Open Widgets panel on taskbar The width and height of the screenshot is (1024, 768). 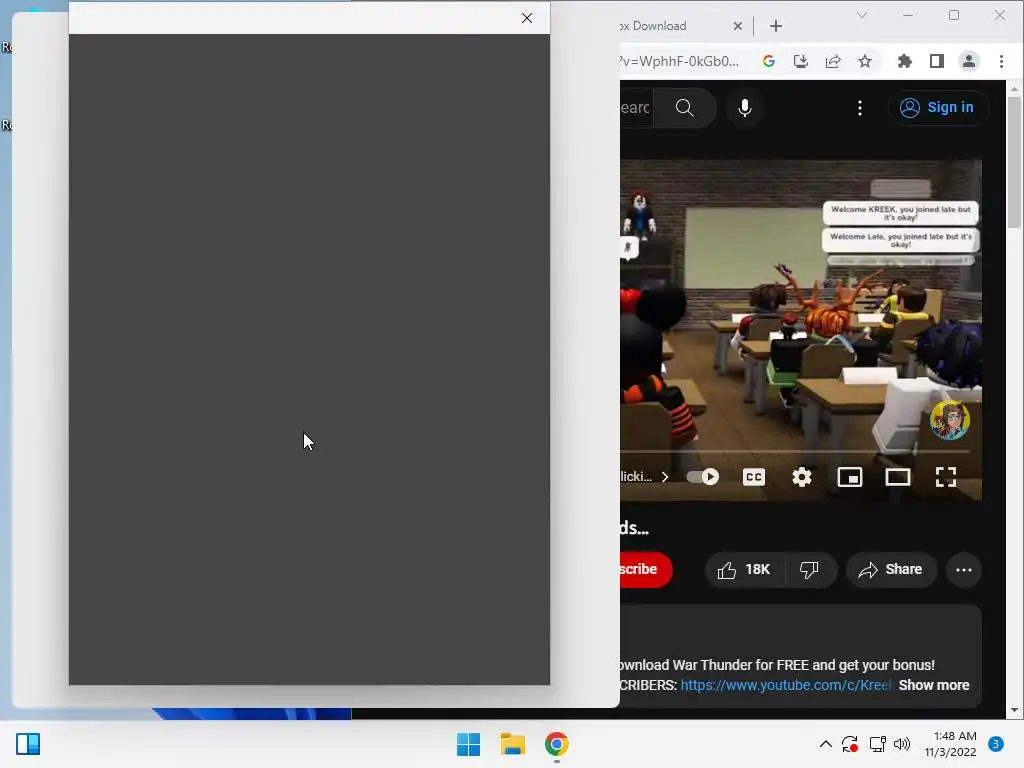click(28, 744)
